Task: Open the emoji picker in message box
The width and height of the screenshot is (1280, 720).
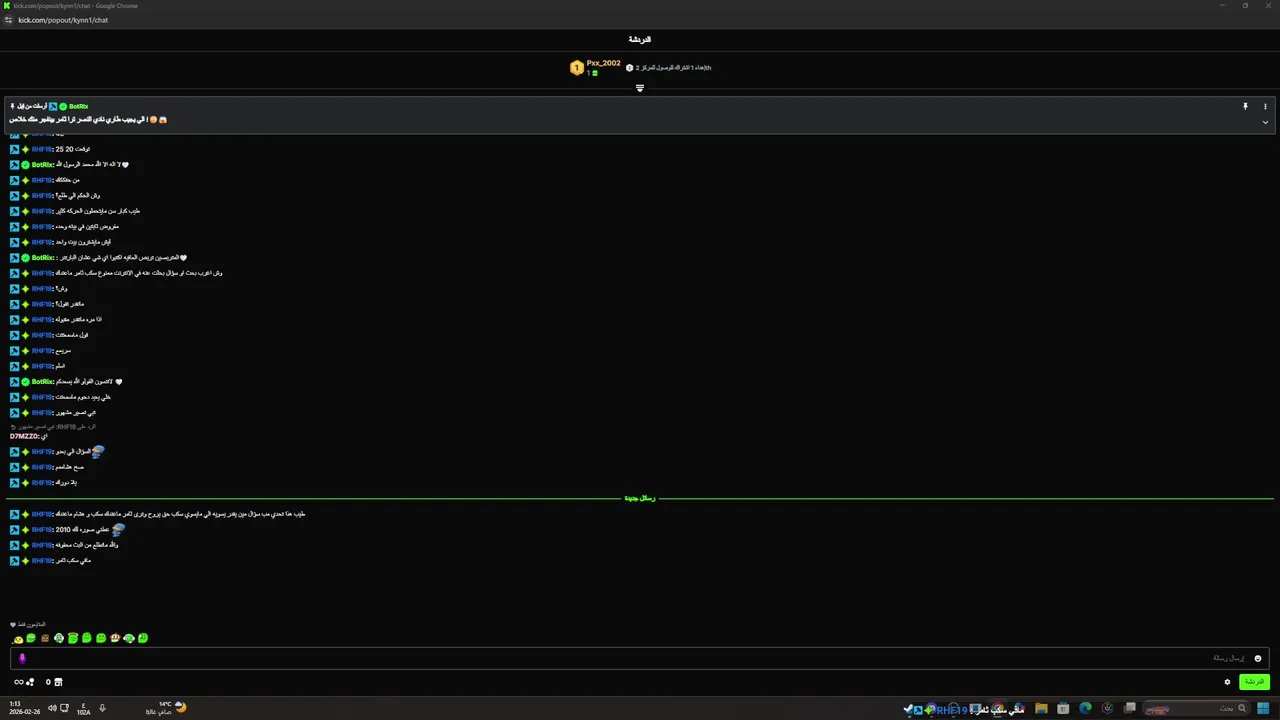Action: click(1258, 658)
